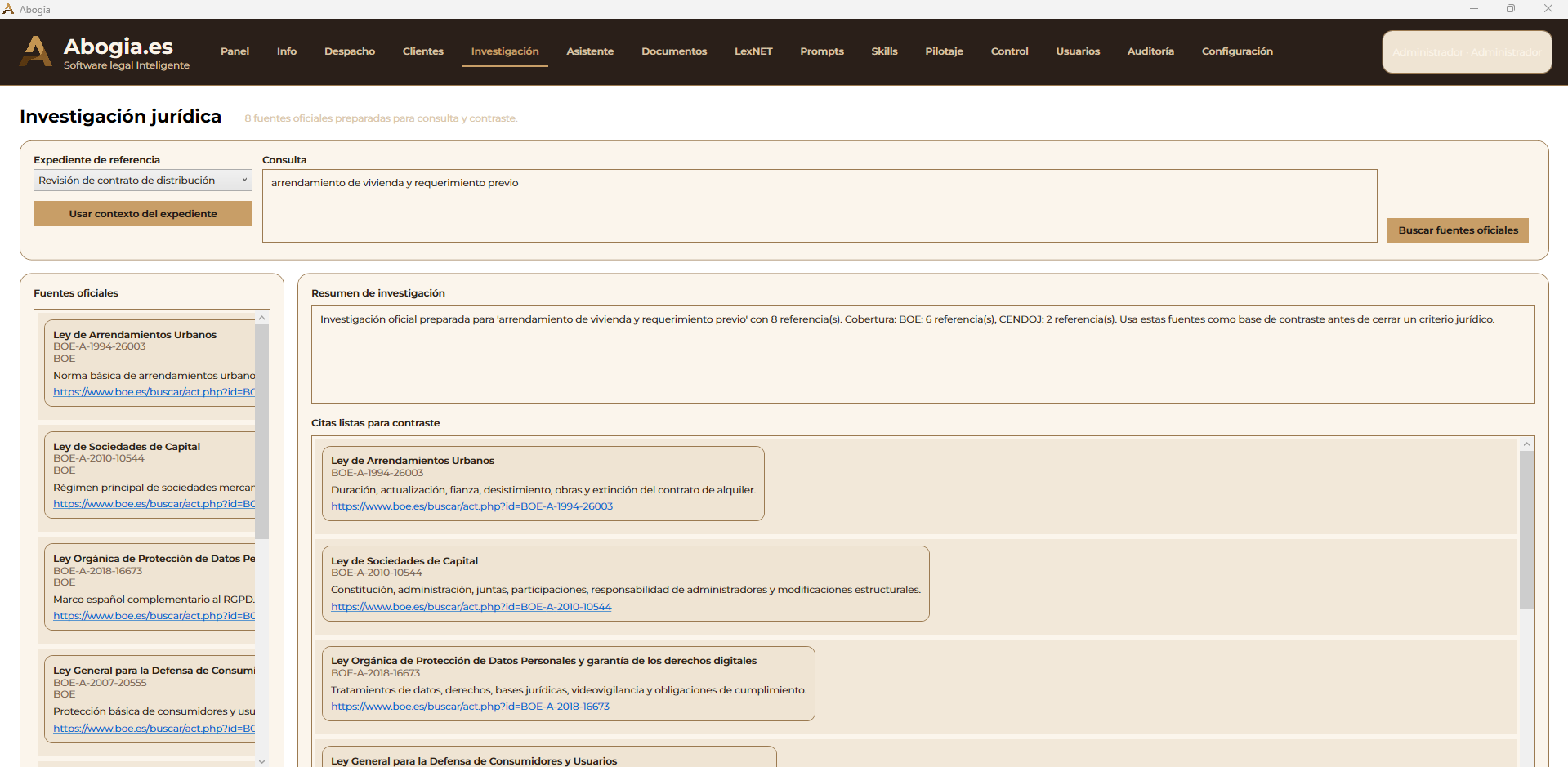Screen dimensions: 1568x767
Task: Click Buscar fuentes oficiales button
Action: coord(1457,230)
